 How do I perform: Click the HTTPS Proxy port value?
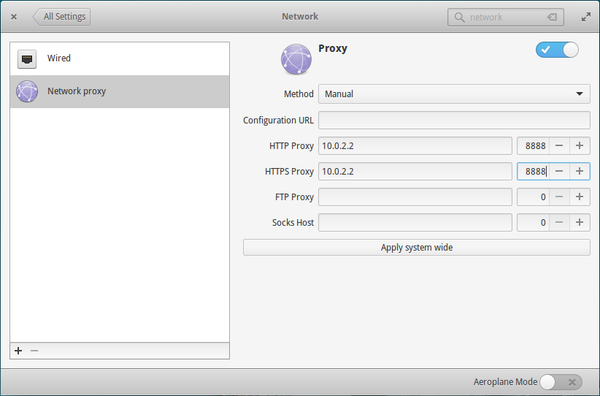(x=534, y=171)
